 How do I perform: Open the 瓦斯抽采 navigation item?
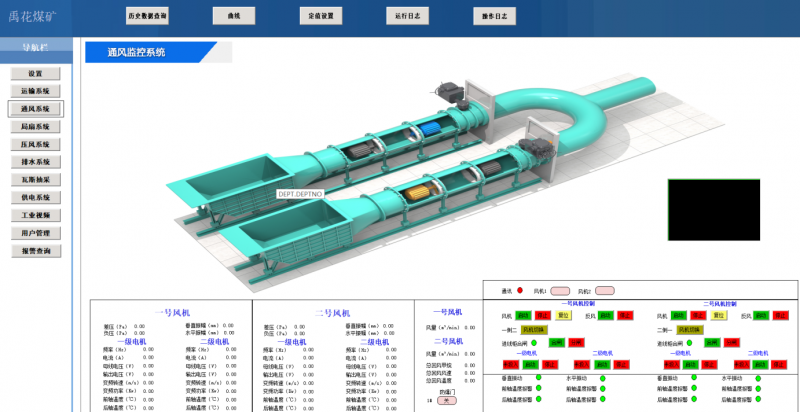pyautogui.click(x=36, y=180)
